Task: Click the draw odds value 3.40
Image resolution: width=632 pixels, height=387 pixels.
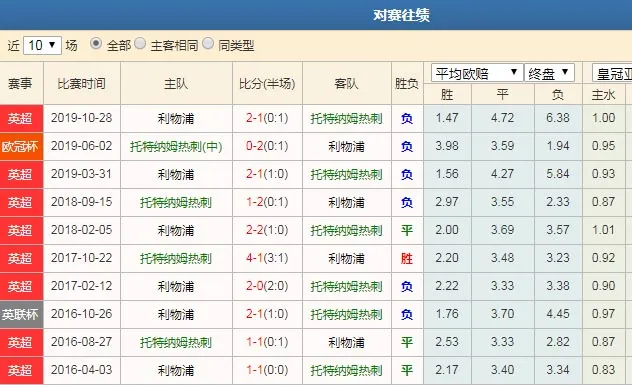Action: point(503,370)
